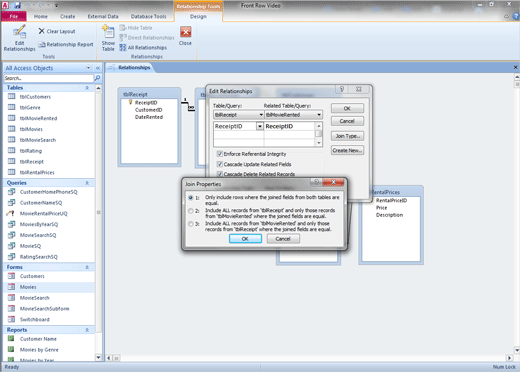Image resolution: width=520 pixels, height=372 pixels.
Task: Click the Create New button
Action: 347,150
